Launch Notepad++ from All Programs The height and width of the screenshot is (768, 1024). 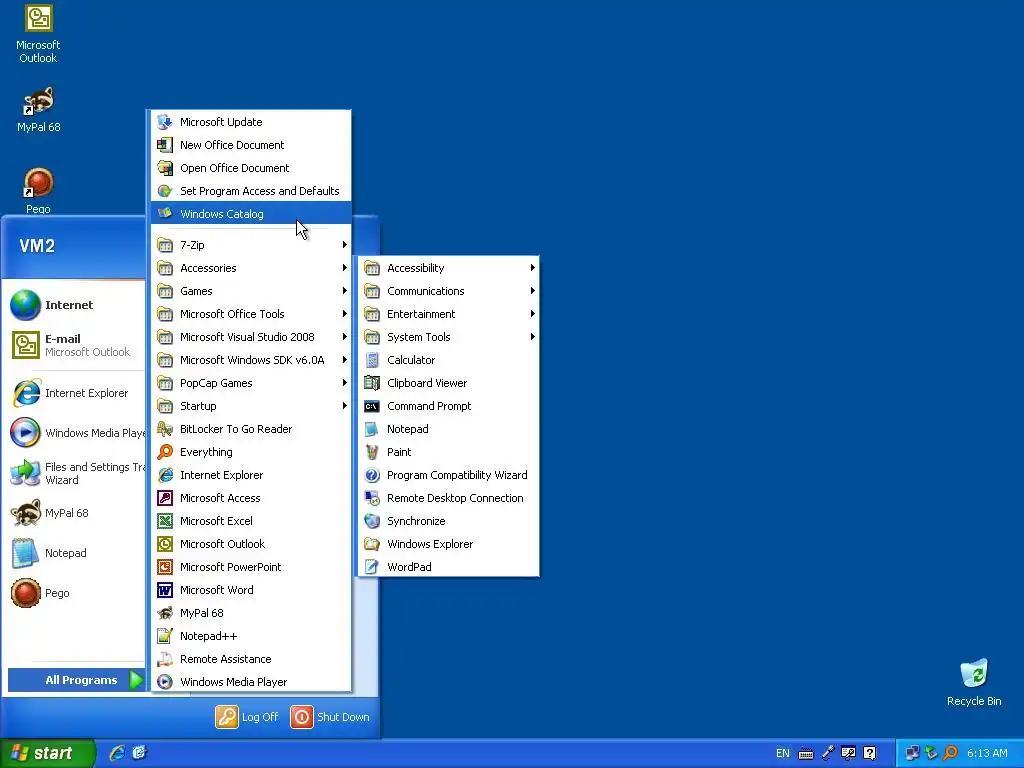point(251,635)
